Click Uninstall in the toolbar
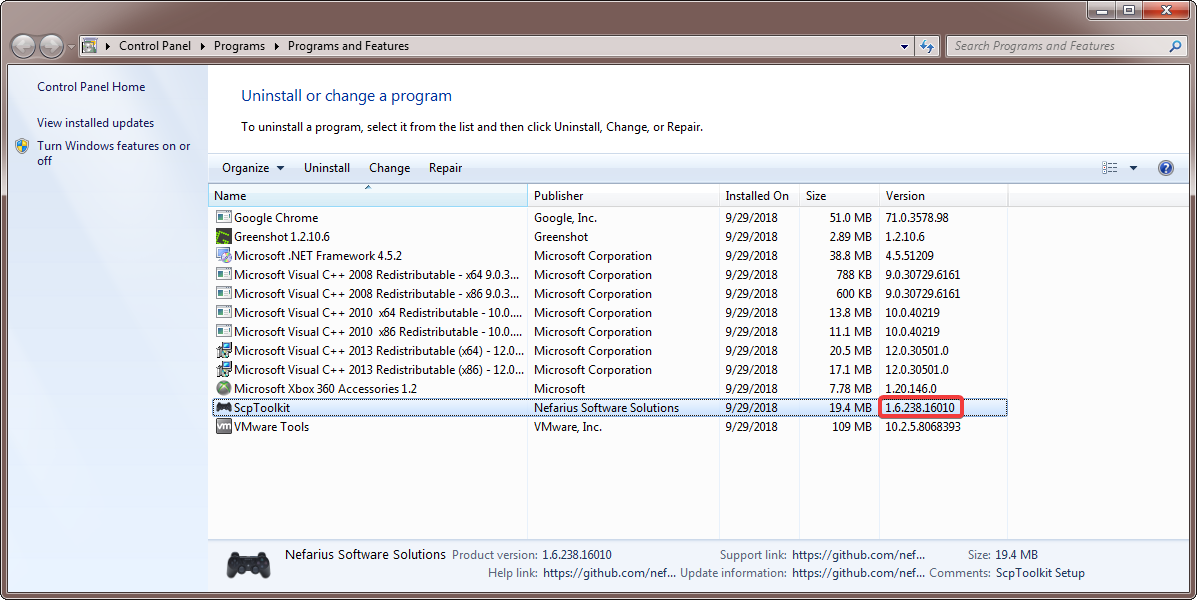This screenshot has width=1197, height=600. click(x=327, y=168)
